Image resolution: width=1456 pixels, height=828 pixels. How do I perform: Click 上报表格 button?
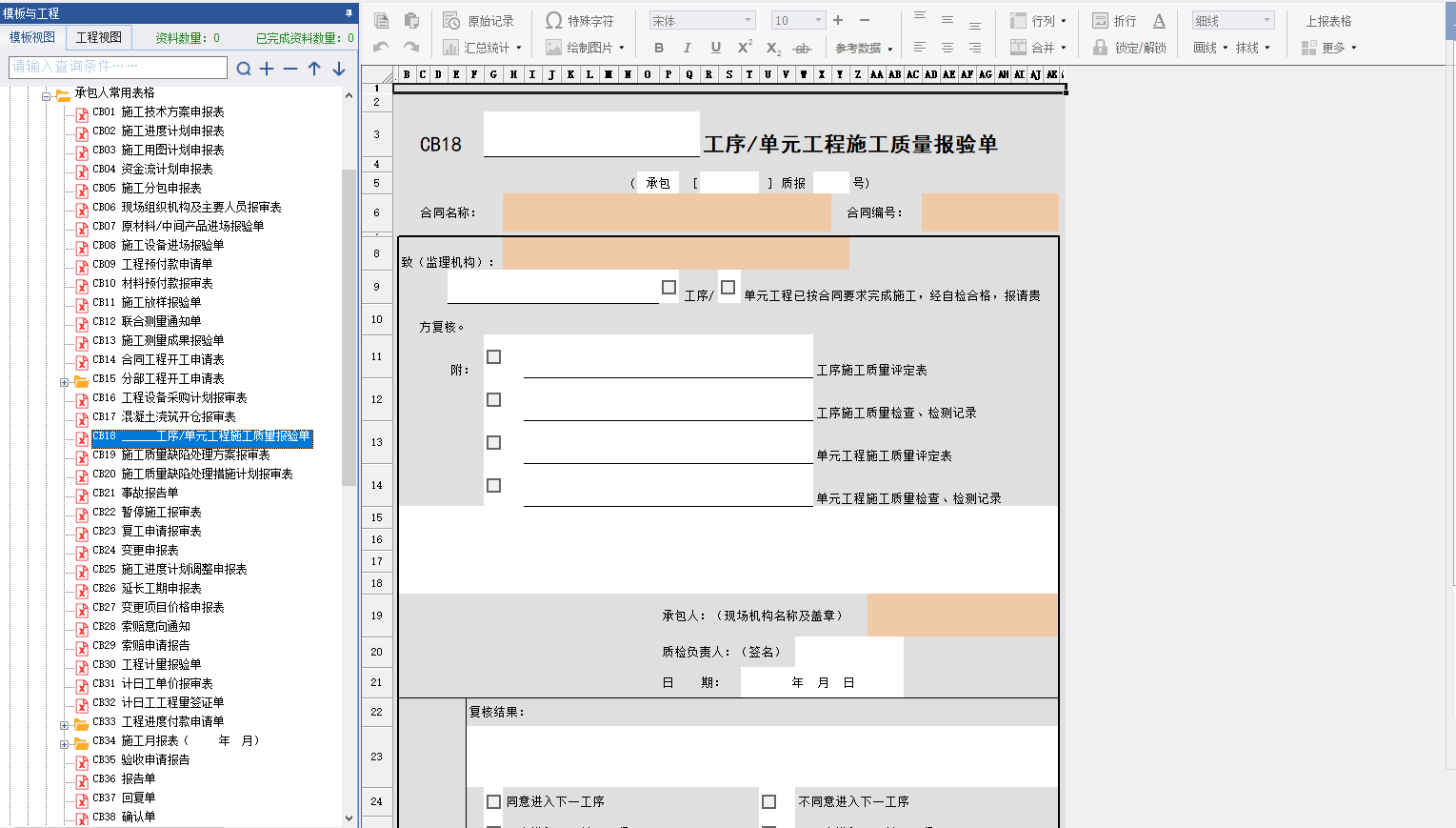[1328, 21]
